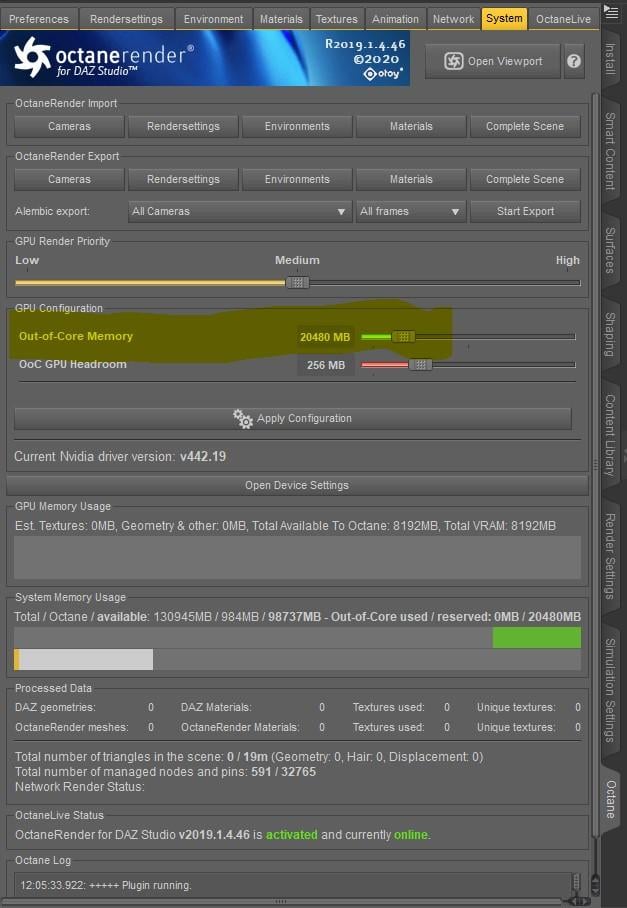Switch to the Network tab

(x=453, y=19)
